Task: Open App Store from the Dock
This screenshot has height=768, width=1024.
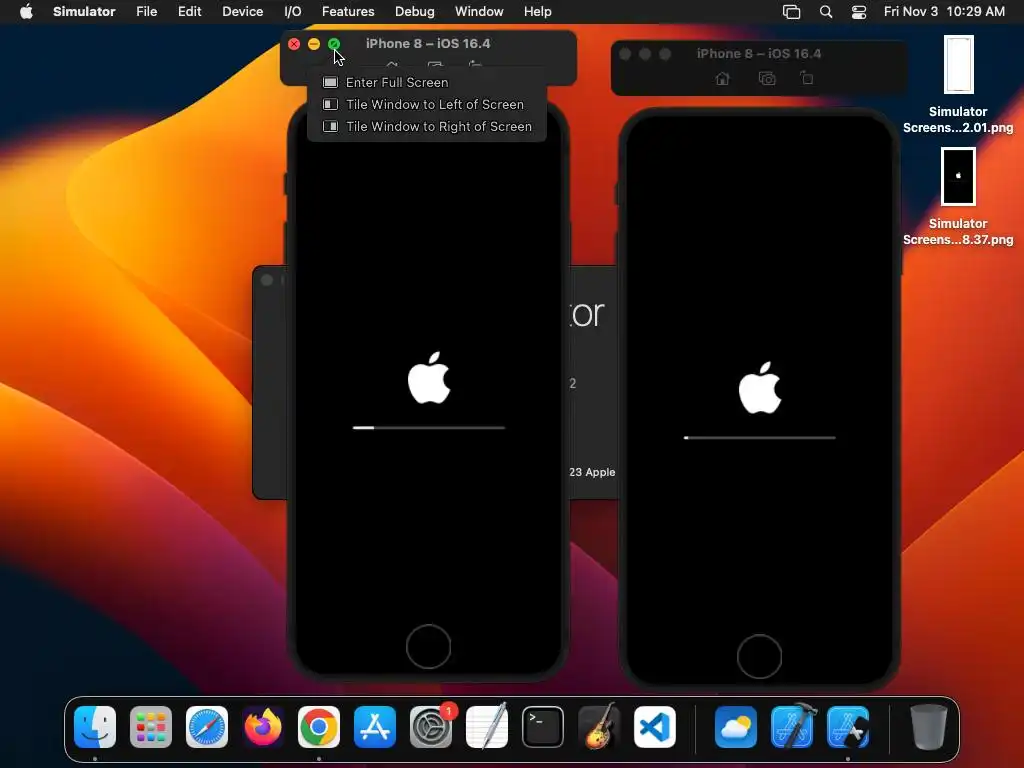Action: (x=375, y=727)
